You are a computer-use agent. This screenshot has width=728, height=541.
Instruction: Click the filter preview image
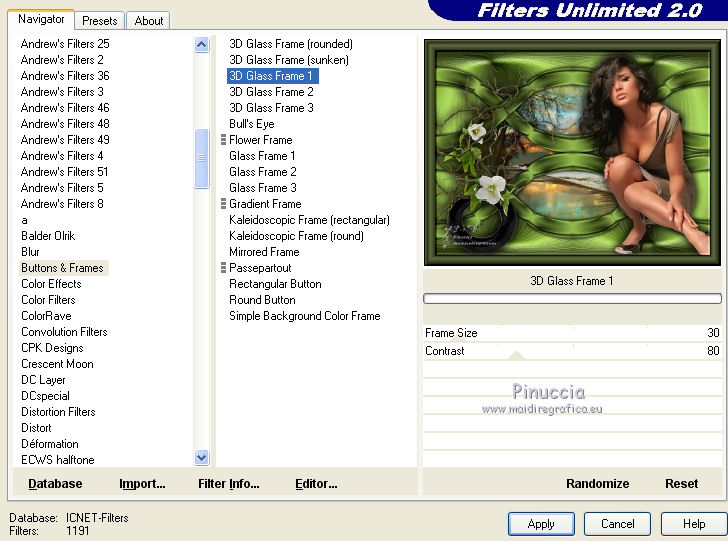pos(572,153)
